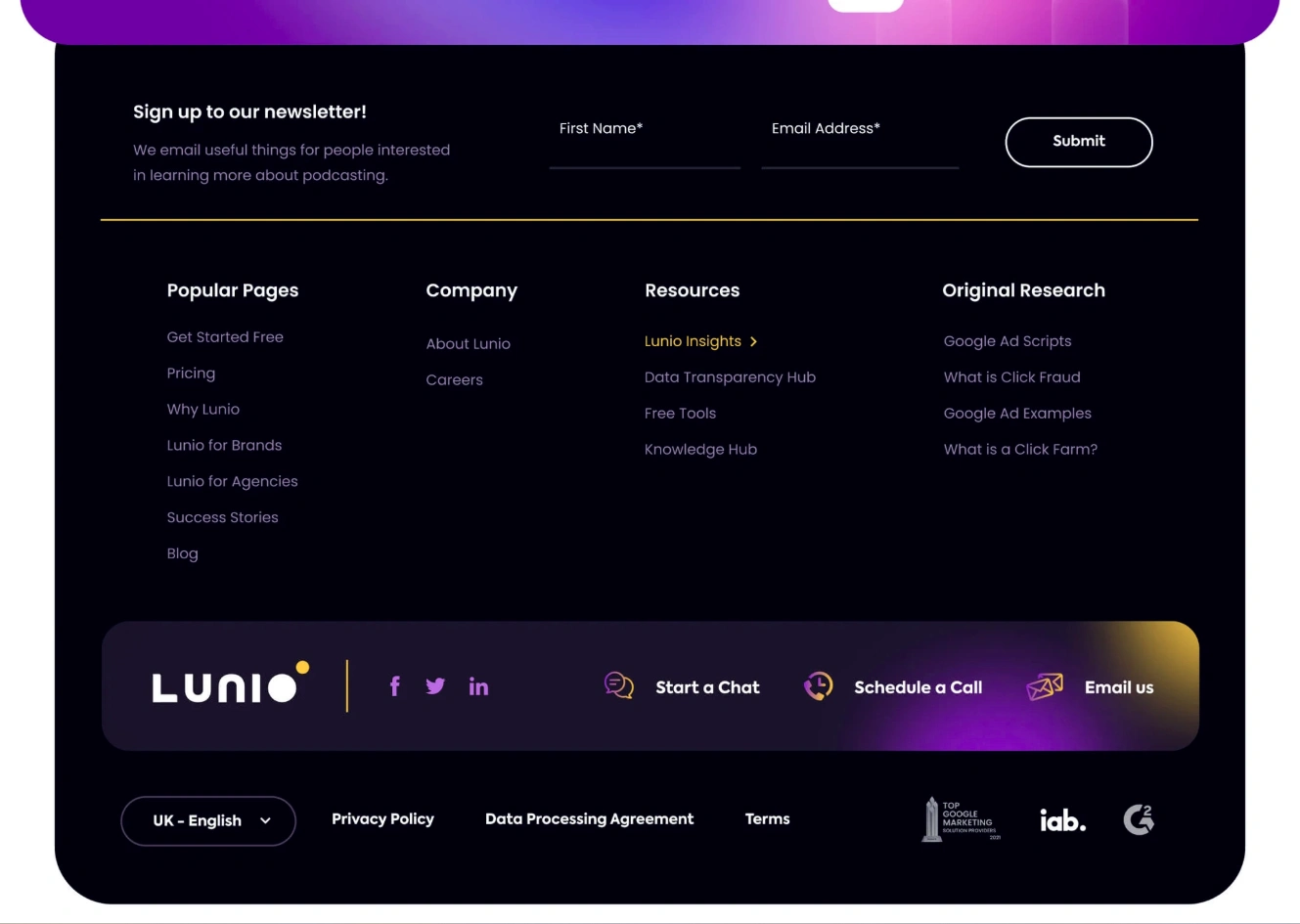The width and height of the screenshot is (1300, 924).
Task: Open the Privacy Policy page
Action: pyautogui.click(x=382, y=819)
